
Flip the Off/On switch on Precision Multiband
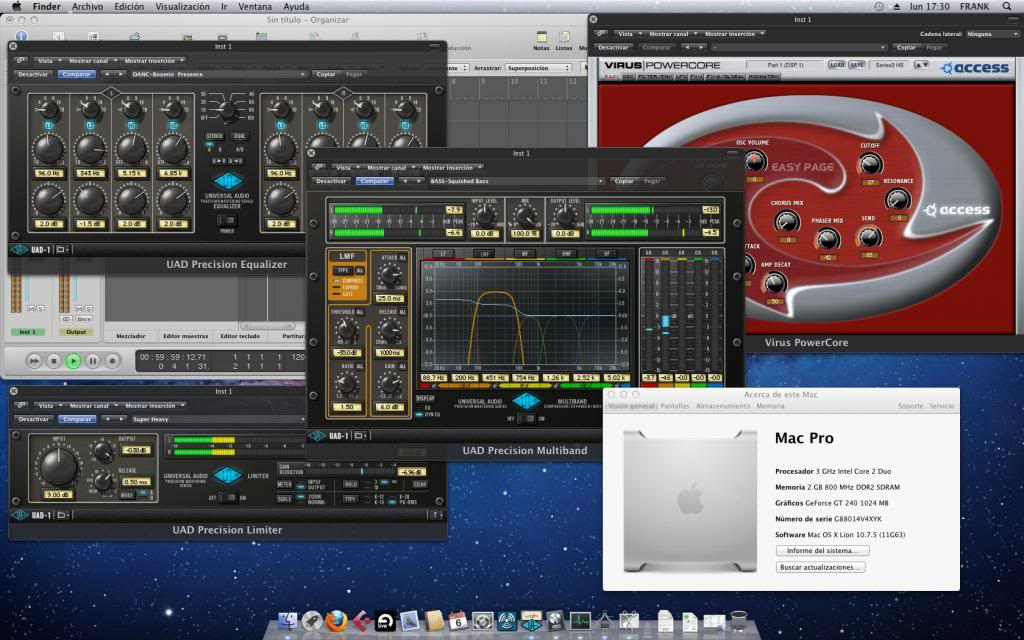point(526,419)
